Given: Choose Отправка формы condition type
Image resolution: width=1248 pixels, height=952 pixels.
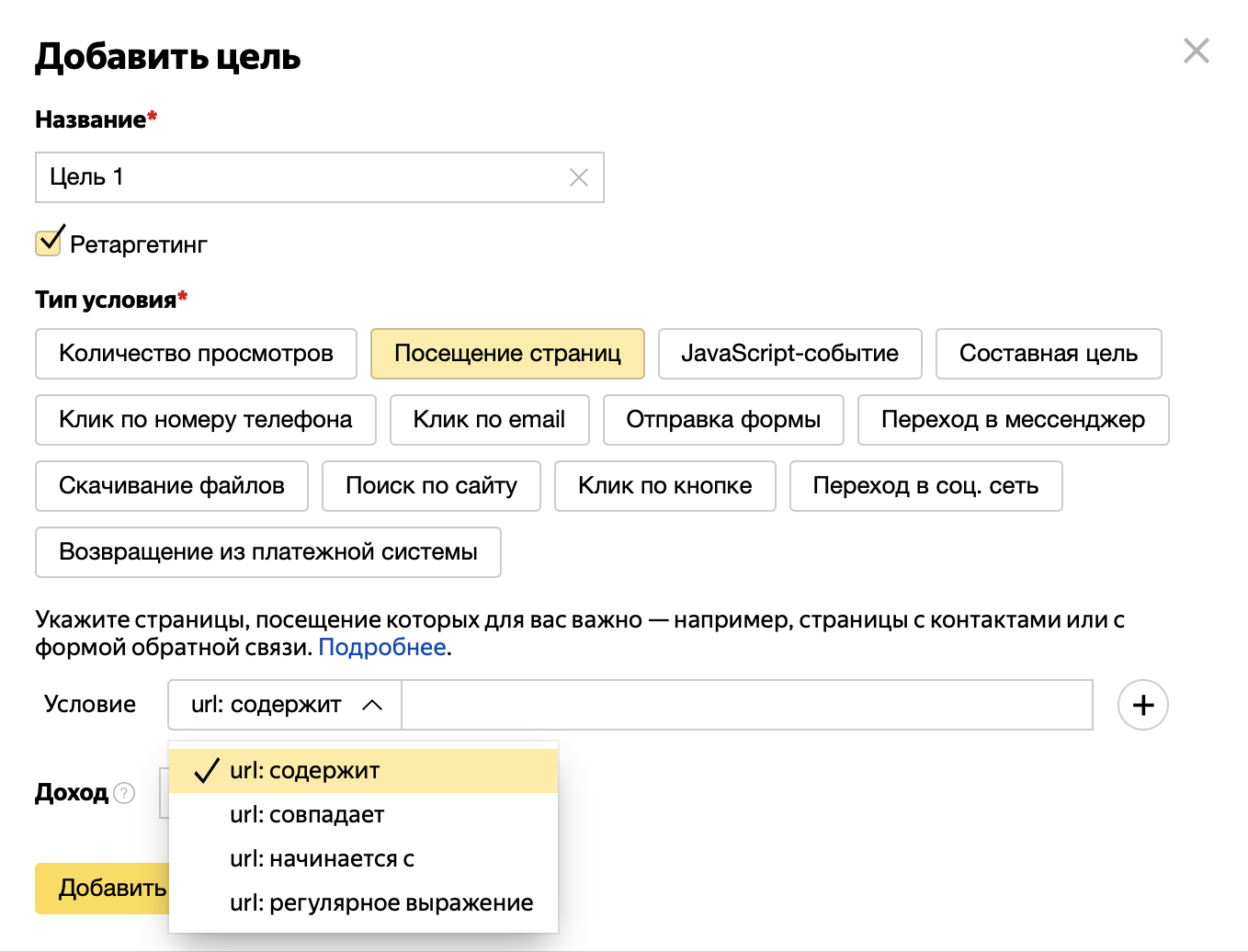Looking at the screenshot, I should [723, 420].
